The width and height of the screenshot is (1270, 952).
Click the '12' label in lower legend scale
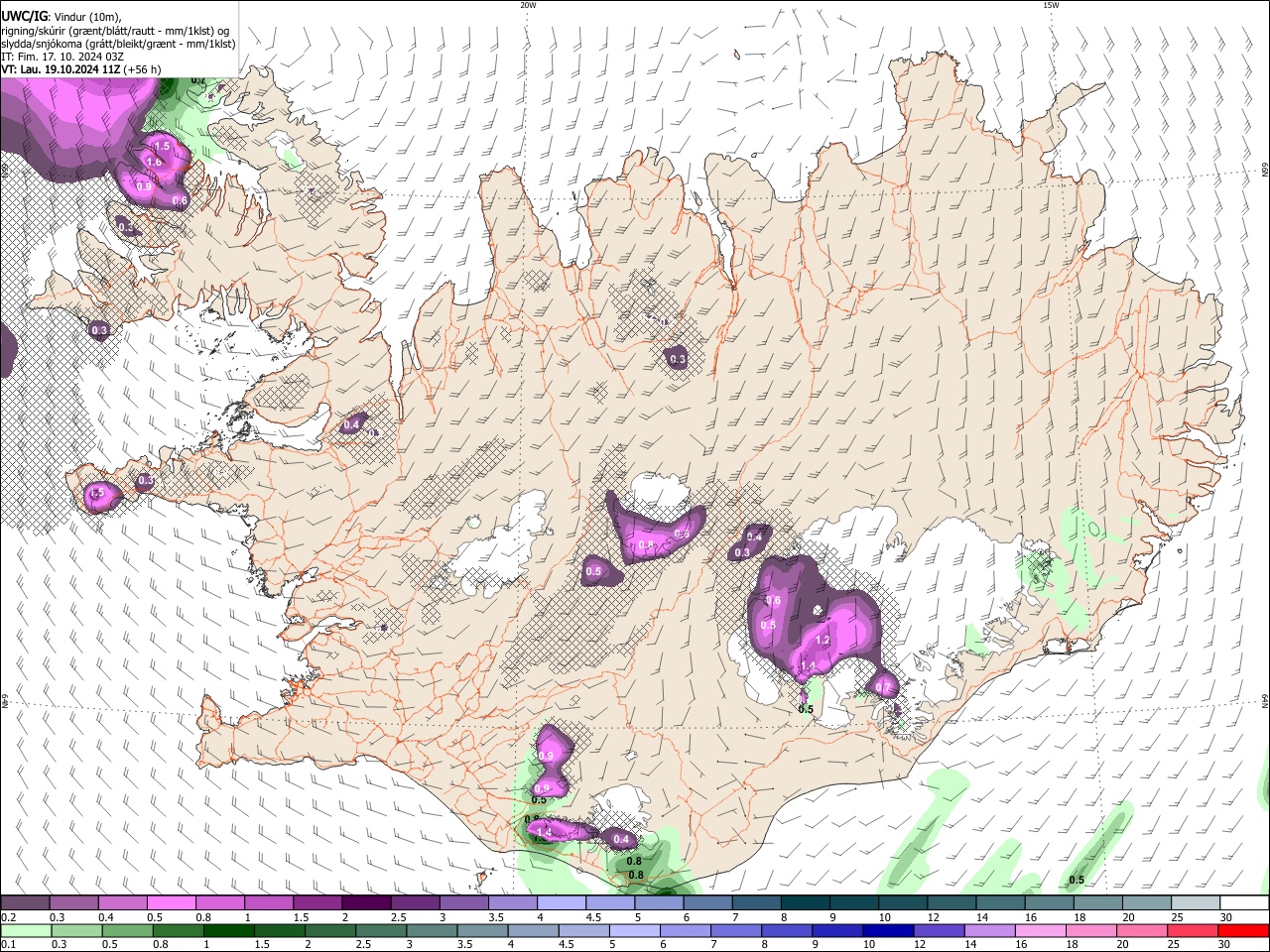click(918, 944)
